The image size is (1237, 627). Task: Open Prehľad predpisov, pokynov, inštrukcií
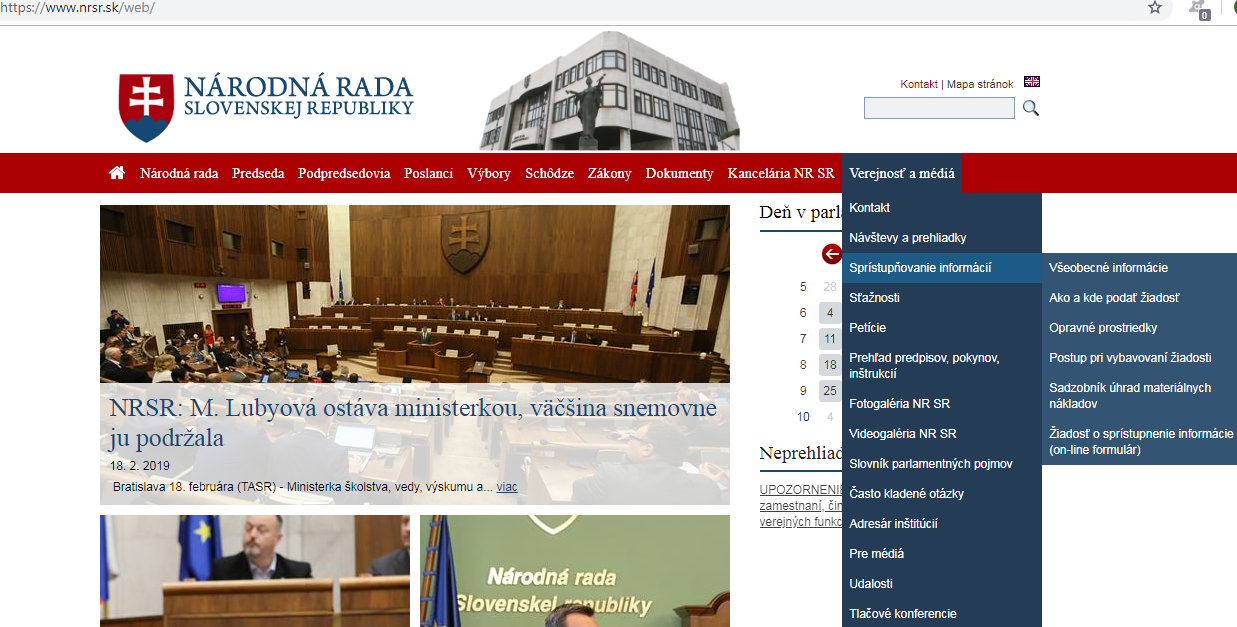click(x=942, y=366)
